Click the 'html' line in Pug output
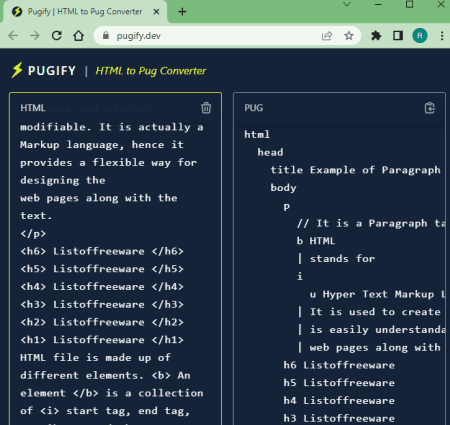The height and width of the screenshot is (425, 450). click(257, 134)
